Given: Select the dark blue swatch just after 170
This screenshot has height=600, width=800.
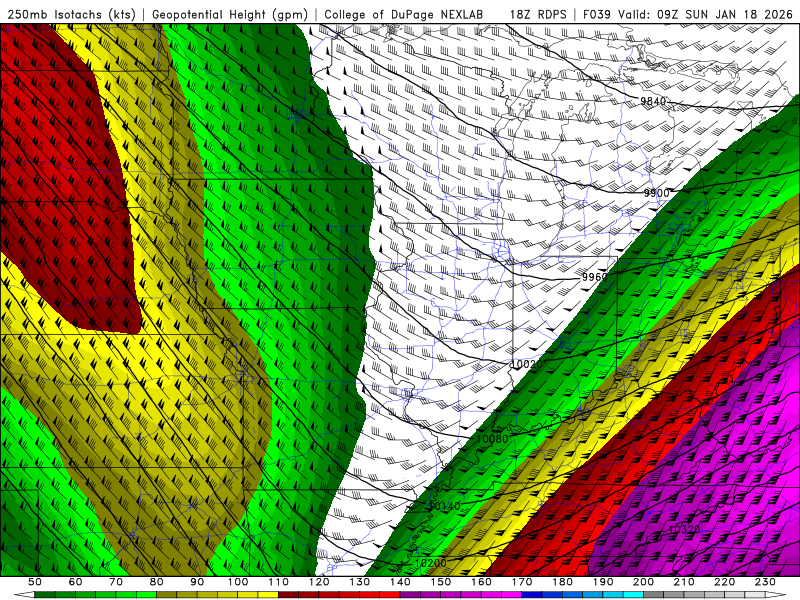Looking at the screenshot, I should click(532, 594).
